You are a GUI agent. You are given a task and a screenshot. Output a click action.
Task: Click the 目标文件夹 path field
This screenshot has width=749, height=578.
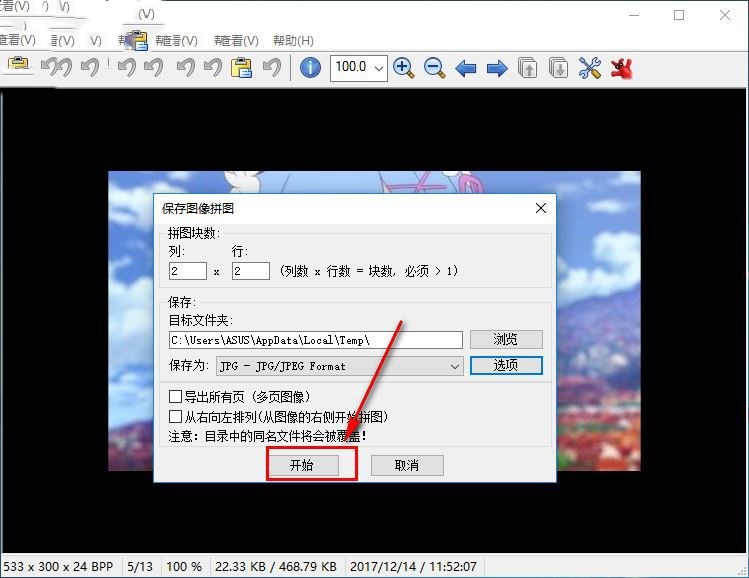point(316,340)
